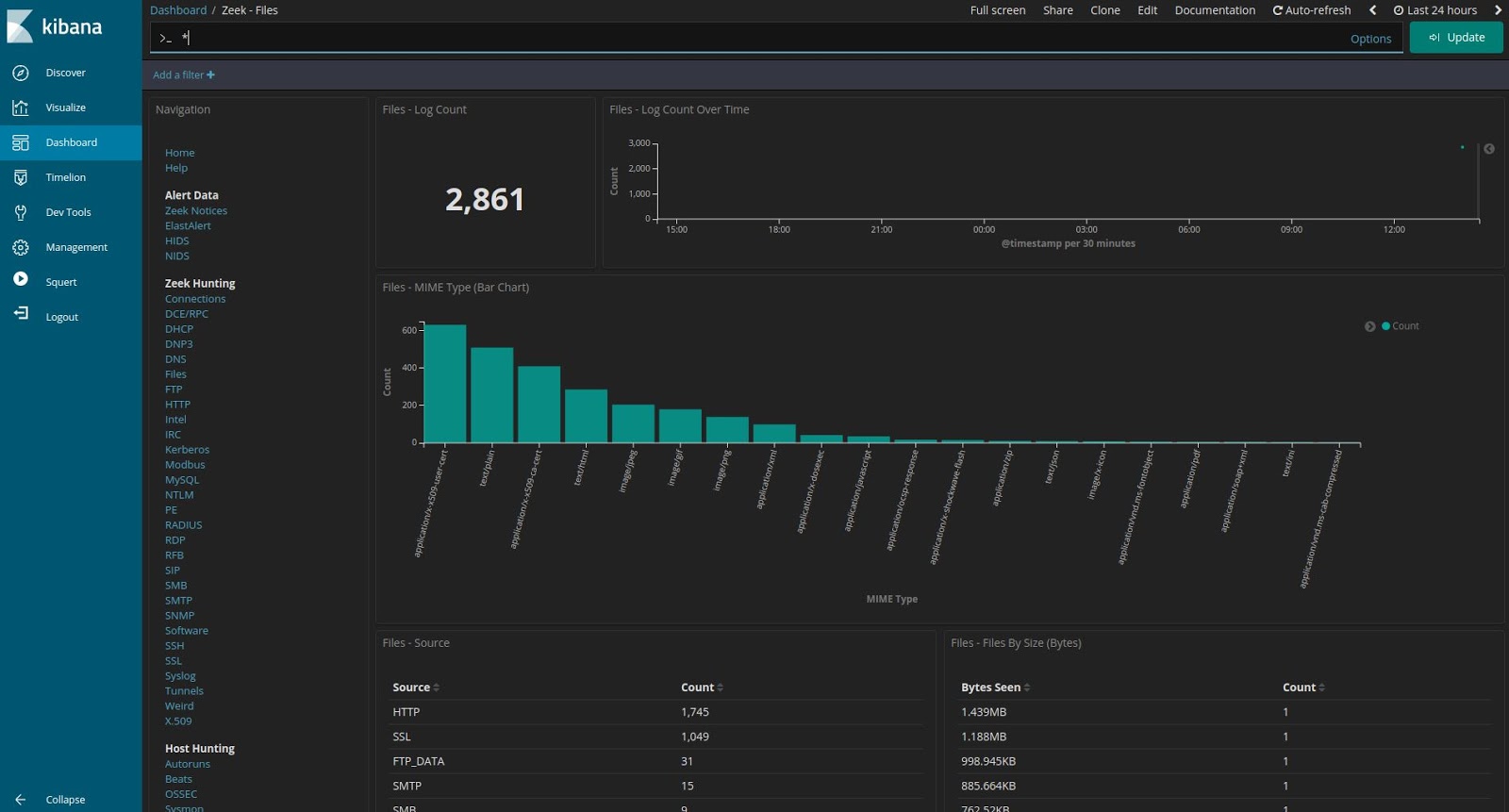Screen dimensions: 1509x812
Task: Open DNS hunting link
Action: (175, 359)
